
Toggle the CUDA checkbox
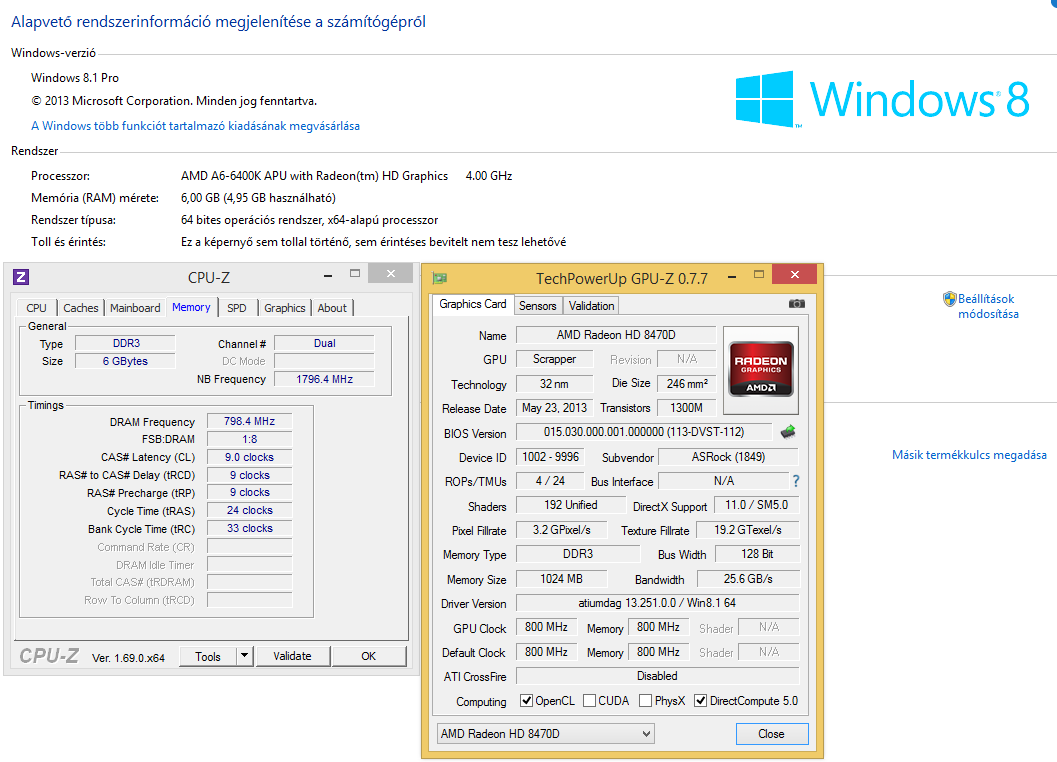coord(589,701)
